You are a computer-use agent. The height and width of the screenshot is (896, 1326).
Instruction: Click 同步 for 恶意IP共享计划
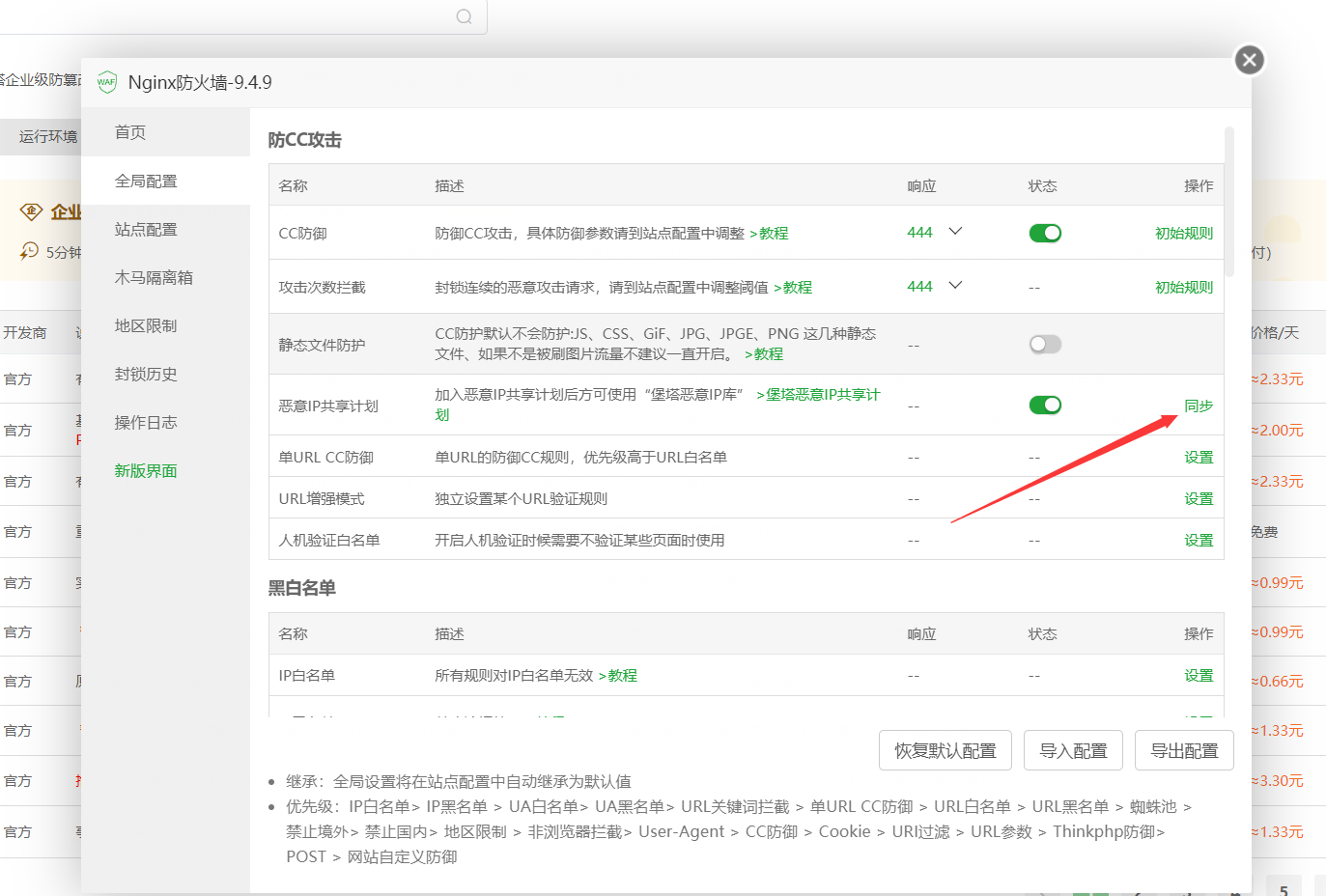pos(1199,406)
